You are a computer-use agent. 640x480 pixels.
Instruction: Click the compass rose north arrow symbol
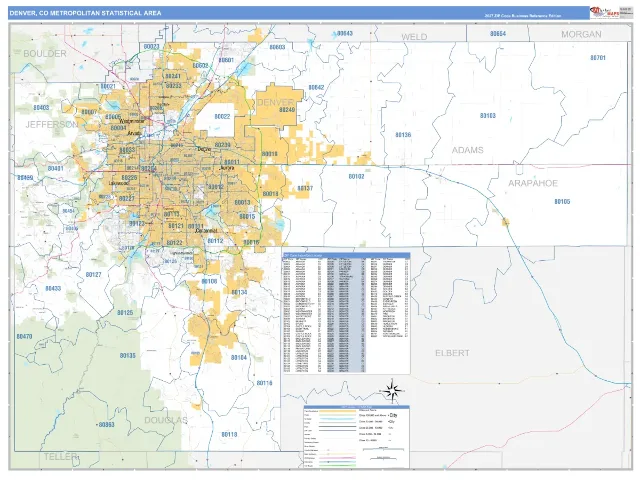[392, 391]
